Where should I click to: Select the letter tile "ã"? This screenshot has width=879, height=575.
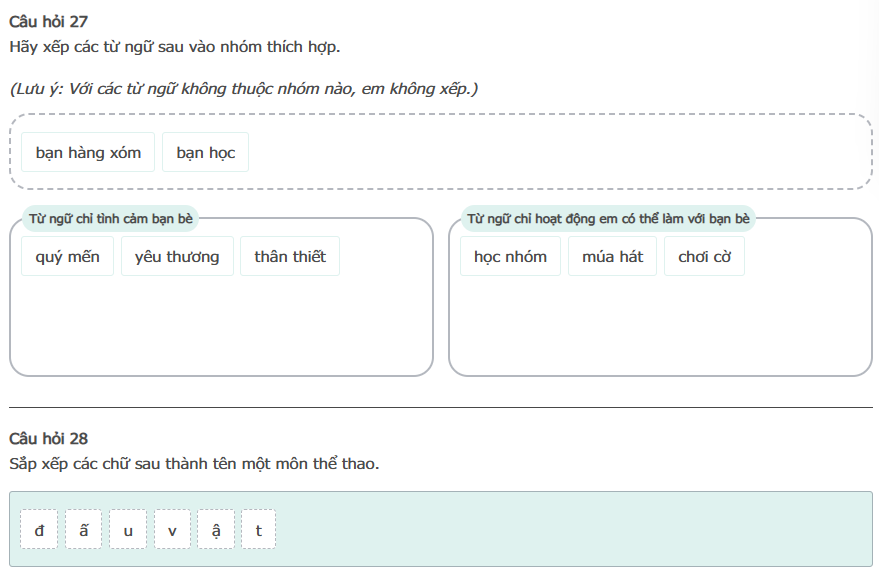tap(84, 530)
